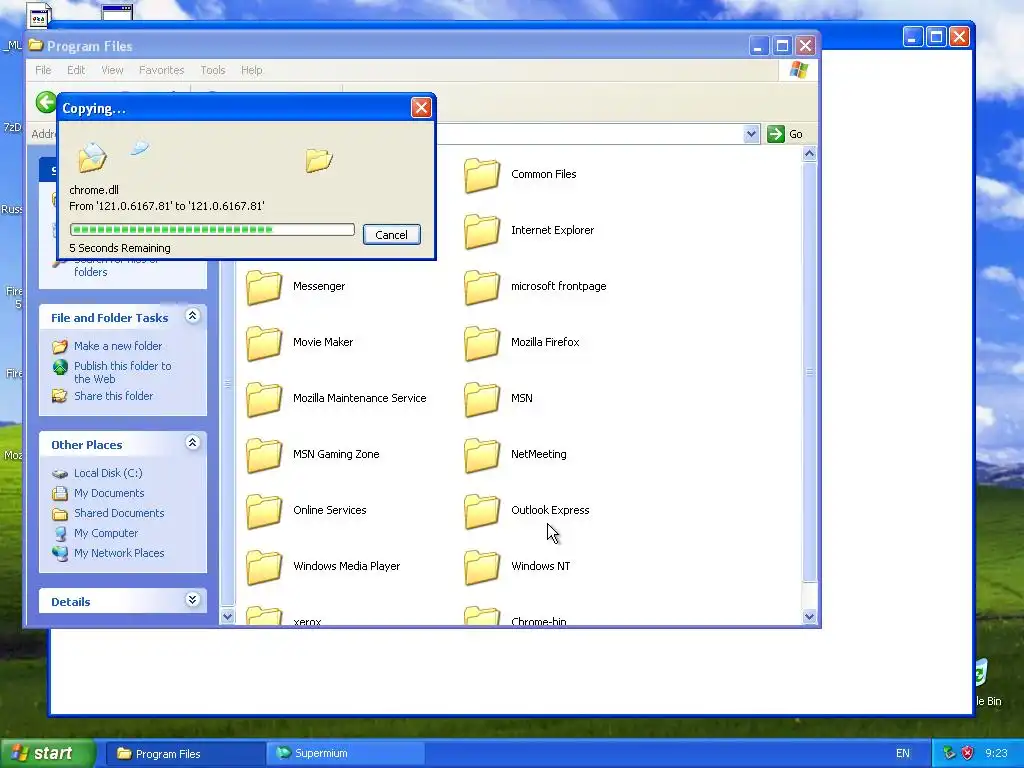This screenshot has height=768, width=1024.
Task: Select the NetMeeting folder icon
Action: [482, 455]
